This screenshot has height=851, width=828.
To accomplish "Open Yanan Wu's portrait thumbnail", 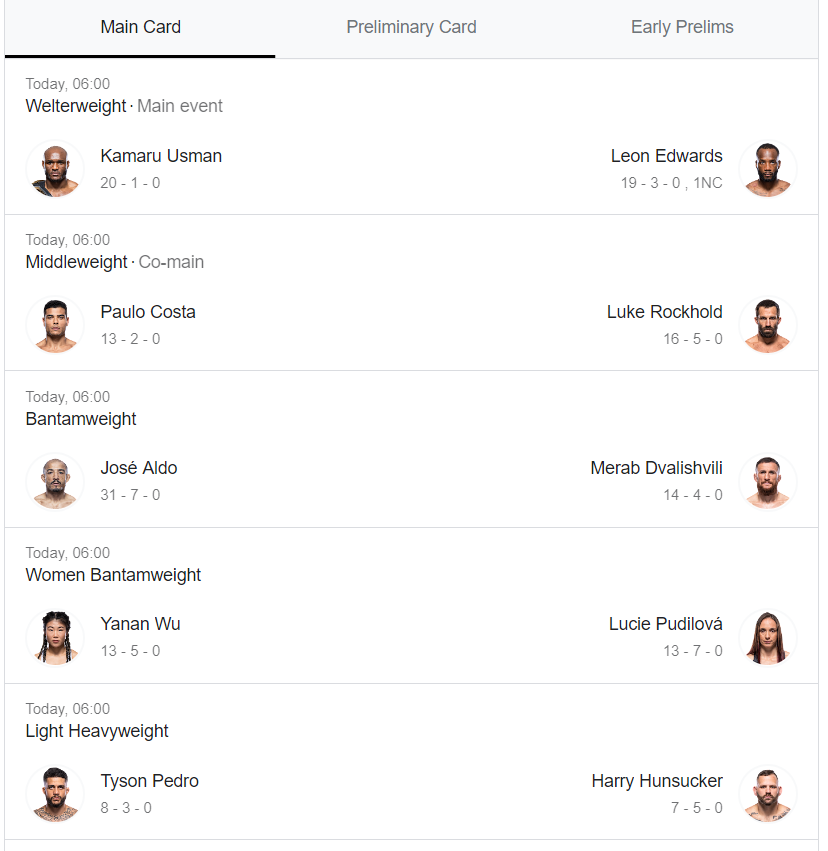I will click(x=55, y=637).
